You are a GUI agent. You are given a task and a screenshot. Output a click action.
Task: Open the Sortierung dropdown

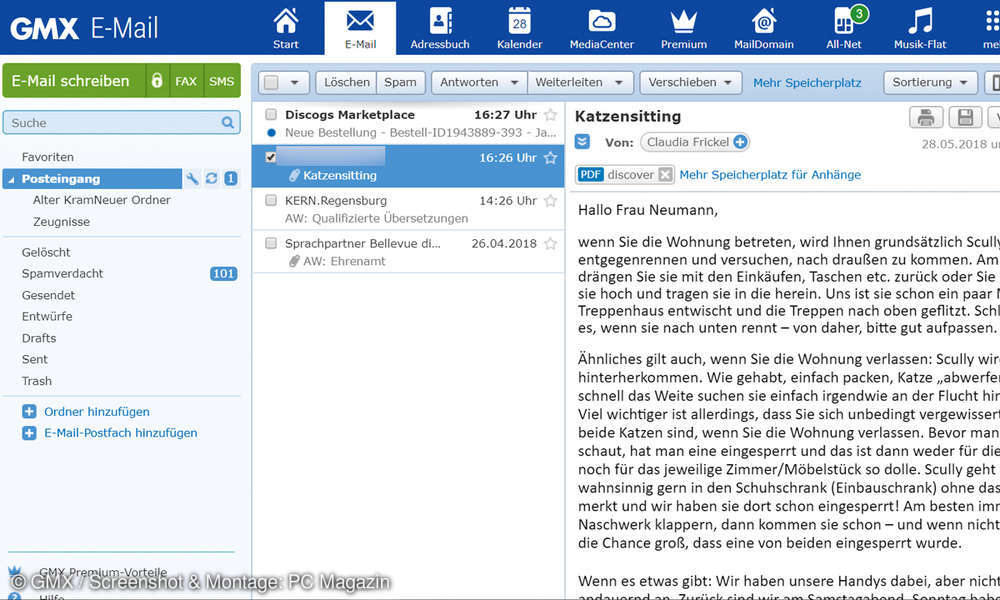[x=930, y=82]
